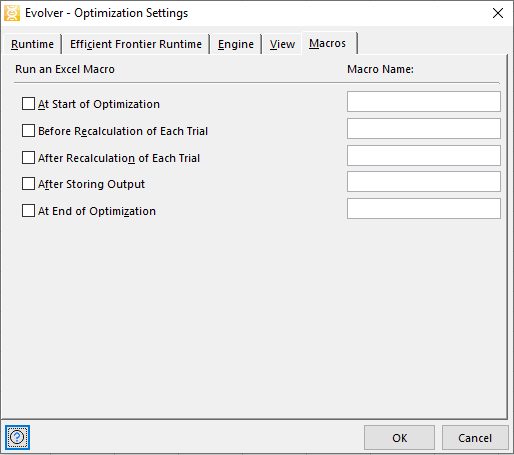Focus macro name box for End of Optimization

click(x=424, y=209)
